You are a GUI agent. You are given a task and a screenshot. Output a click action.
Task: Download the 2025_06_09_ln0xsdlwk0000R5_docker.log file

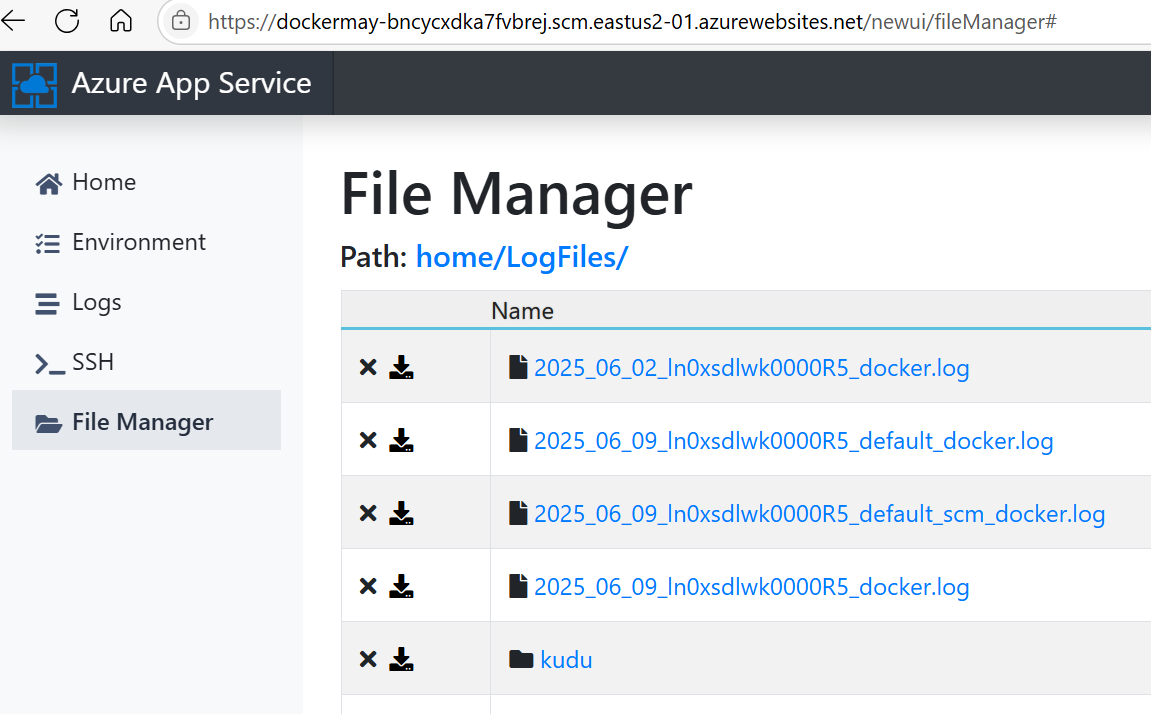402,586
